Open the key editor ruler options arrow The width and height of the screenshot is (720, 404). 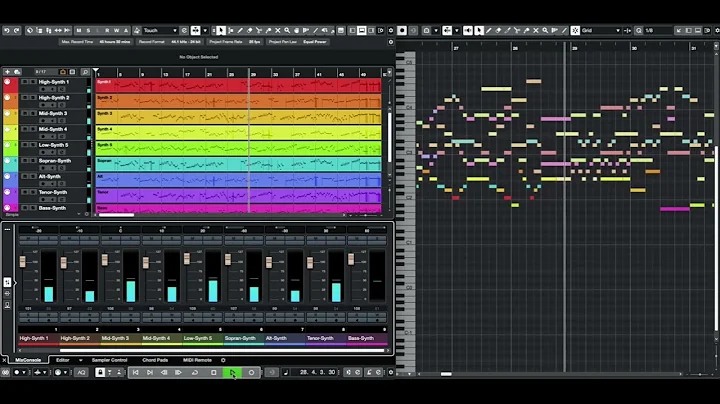716,46
